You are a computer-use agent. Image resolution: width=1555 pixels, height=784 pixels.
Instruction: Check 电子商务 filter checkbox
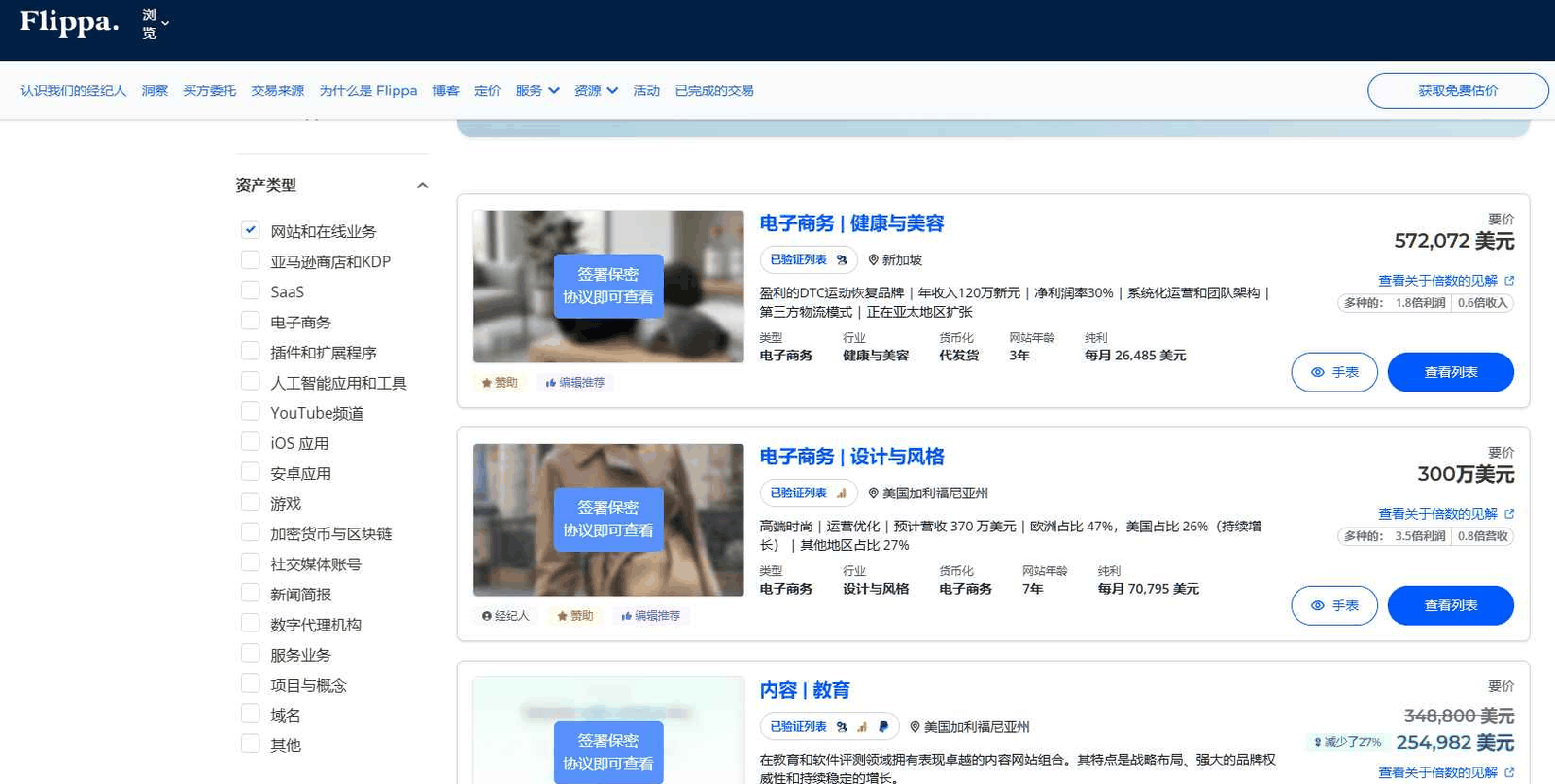pos(250,321)
